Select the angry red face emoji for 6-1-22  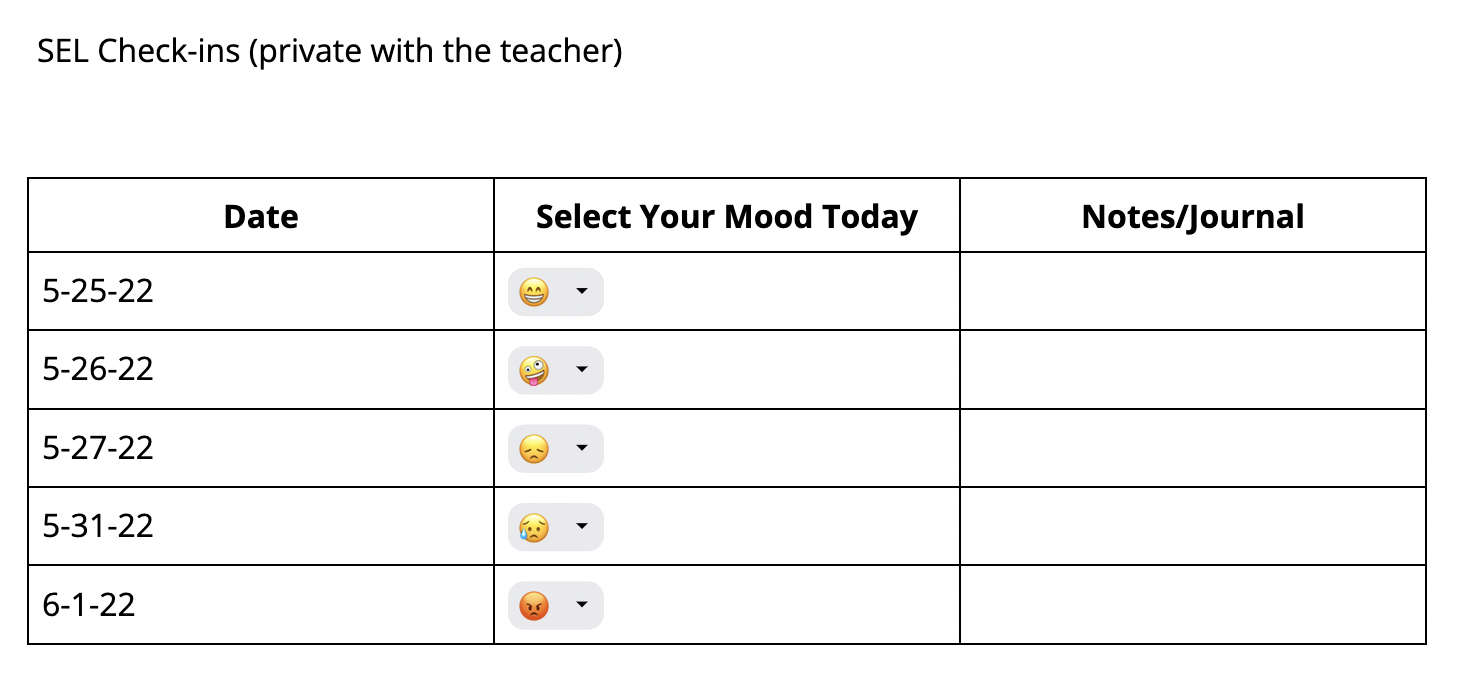coord(536,604)
